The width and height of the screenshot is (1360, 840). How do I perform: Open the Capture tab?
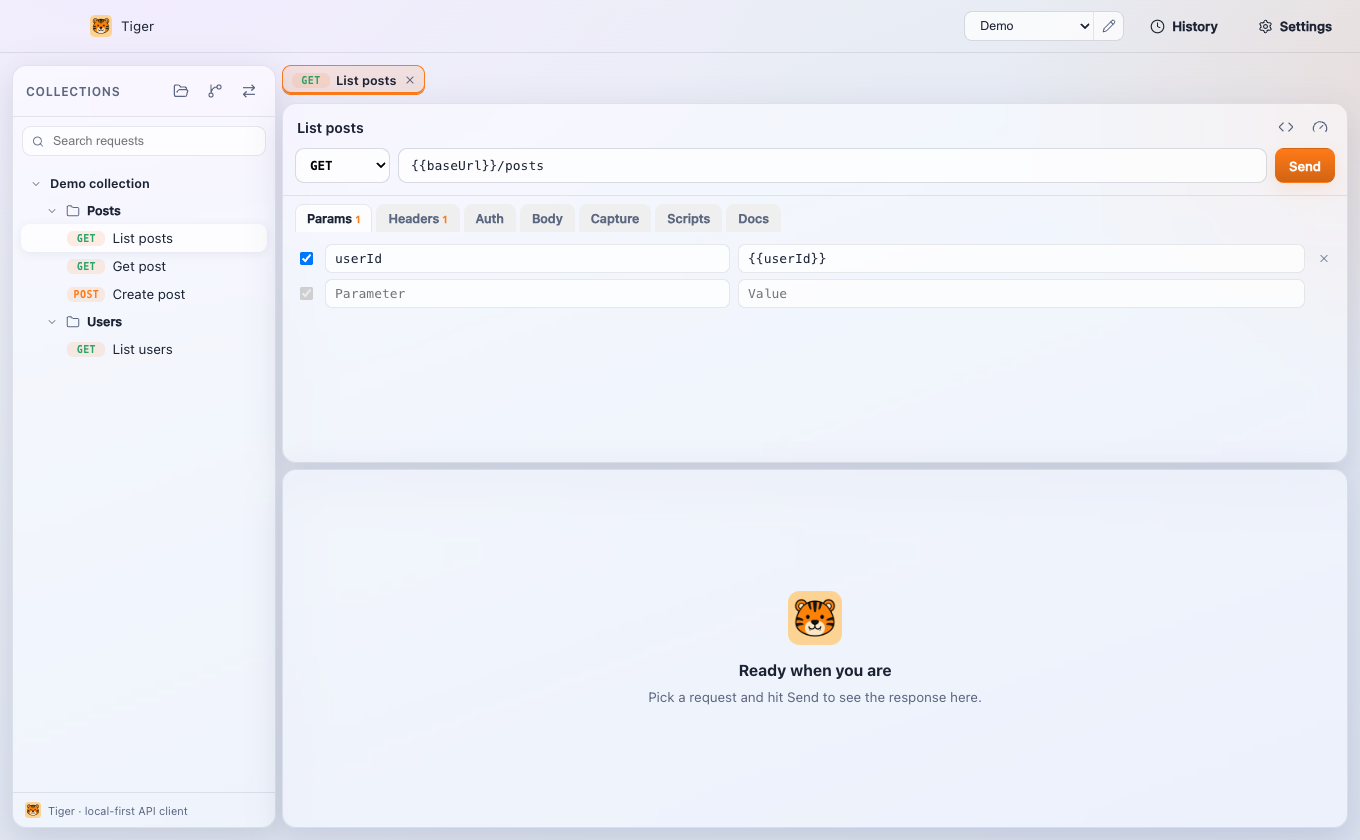[x=615, y=219]
